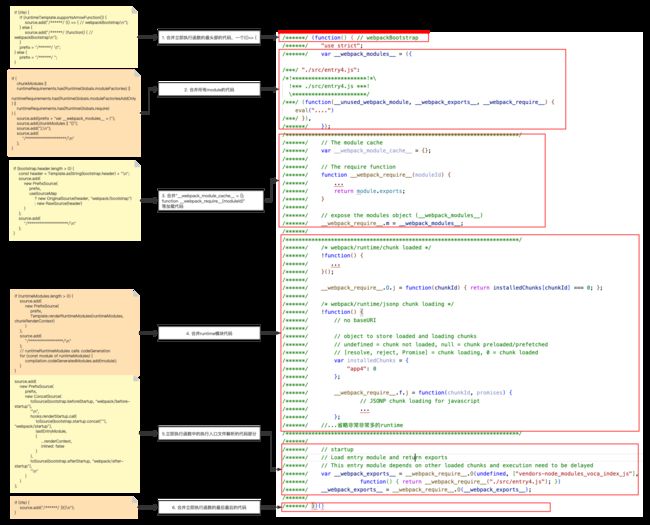This screenshot has width=650, height=525.
Task: Click the "// The module cache" comment
Action: pos(352,142)
